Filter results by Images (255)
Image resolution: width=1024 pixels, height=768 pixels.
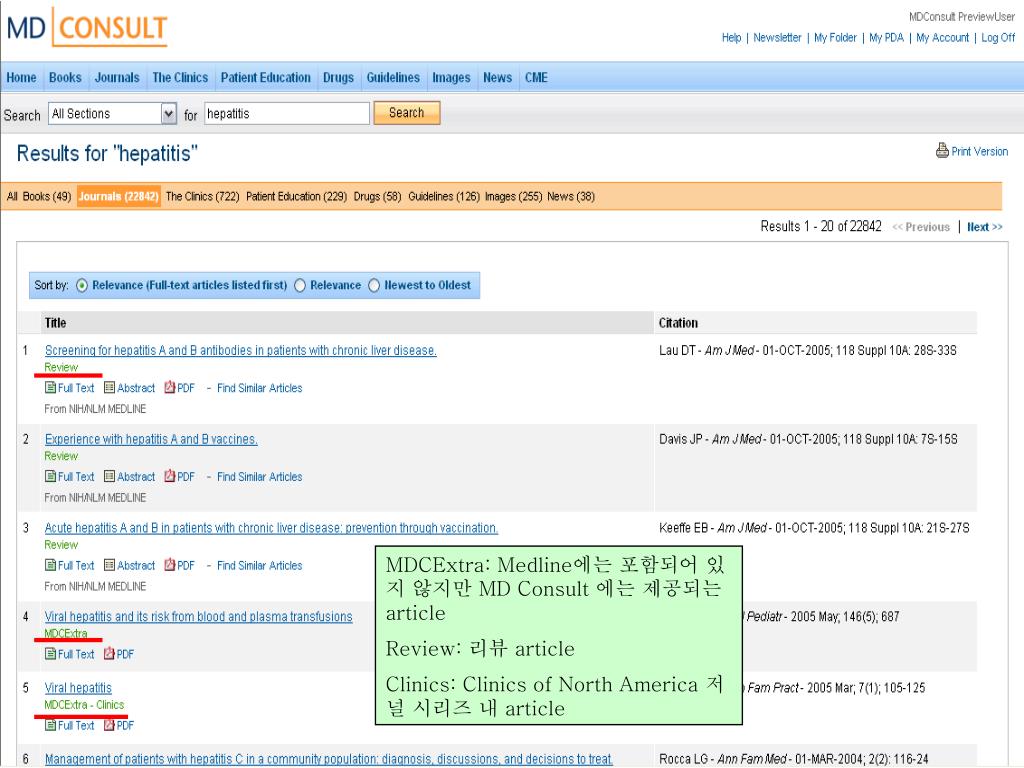coord(513,197)
